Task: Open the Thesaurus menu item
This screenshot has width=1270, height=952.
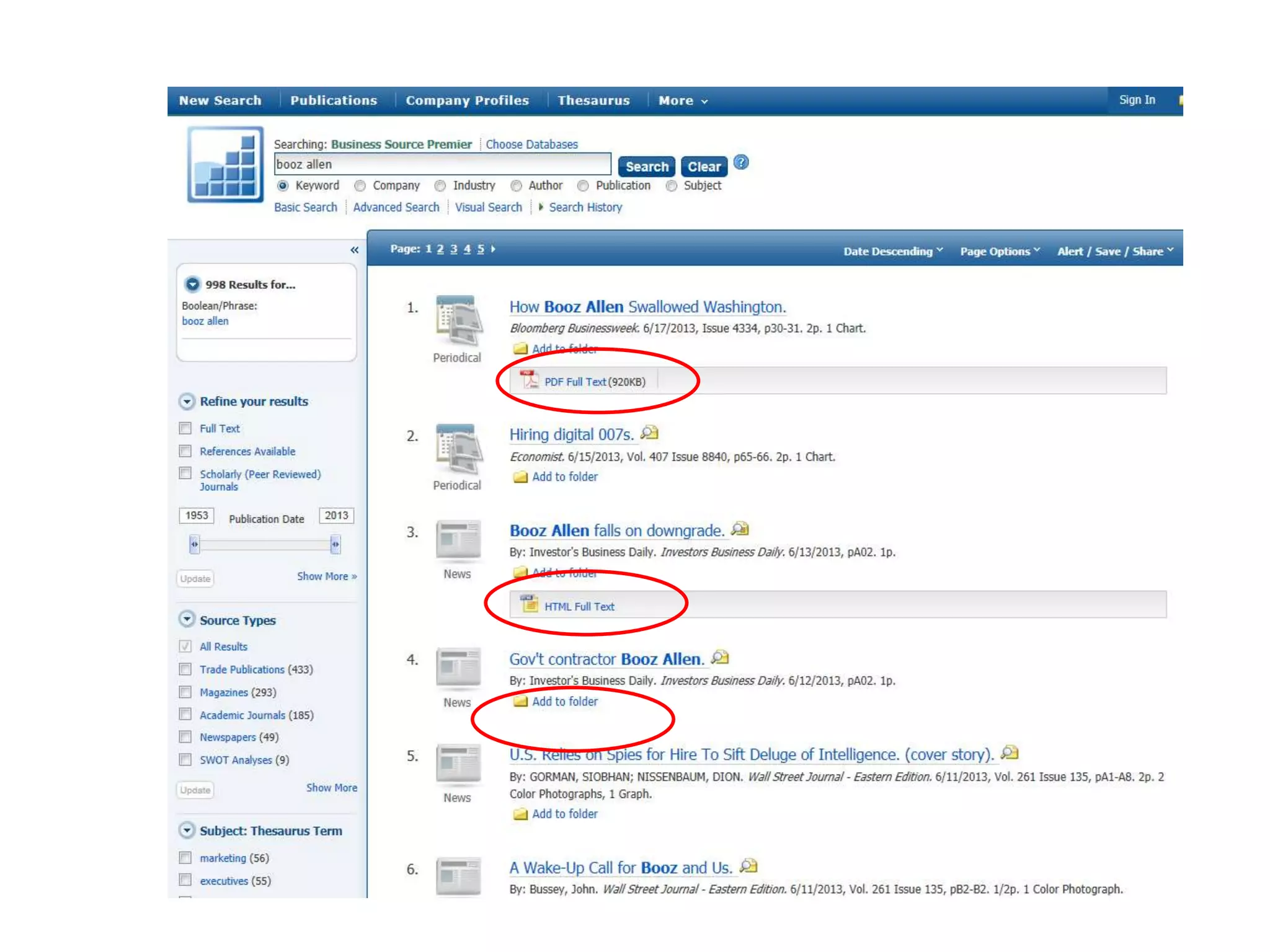Action: (593, 101)
